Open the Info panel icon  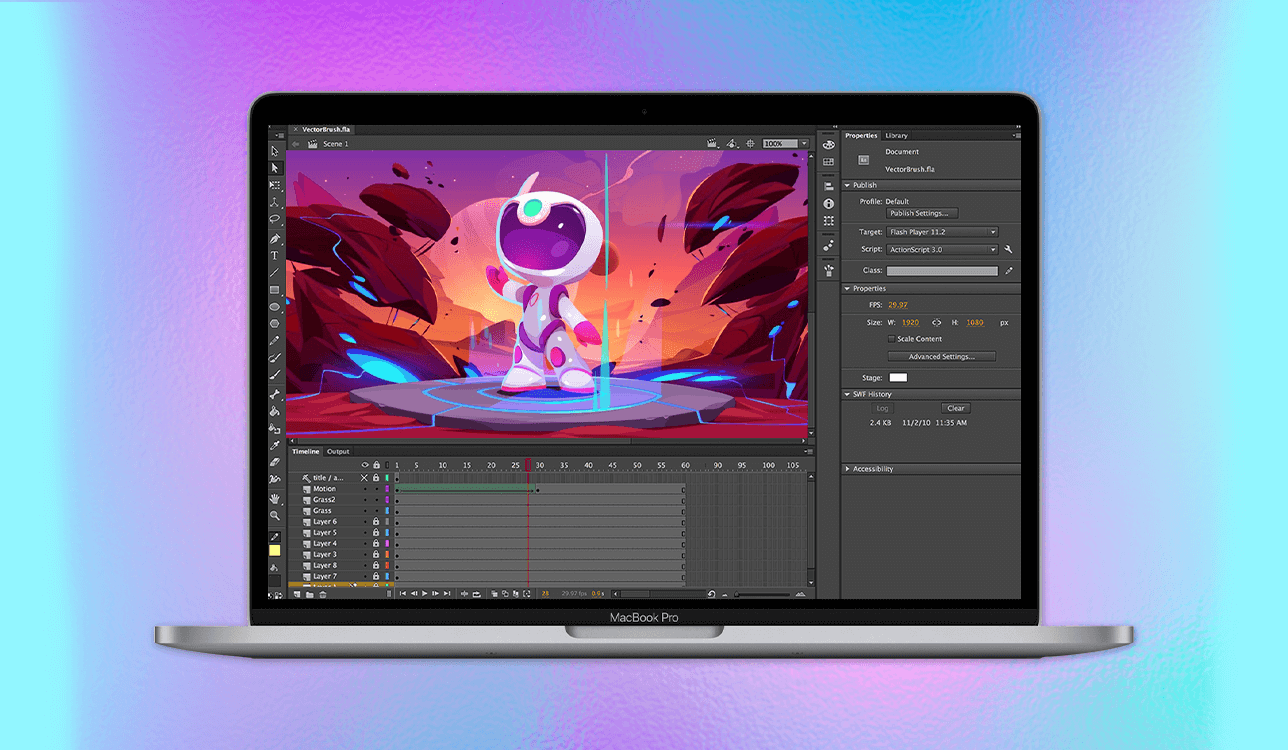[828, 203]
